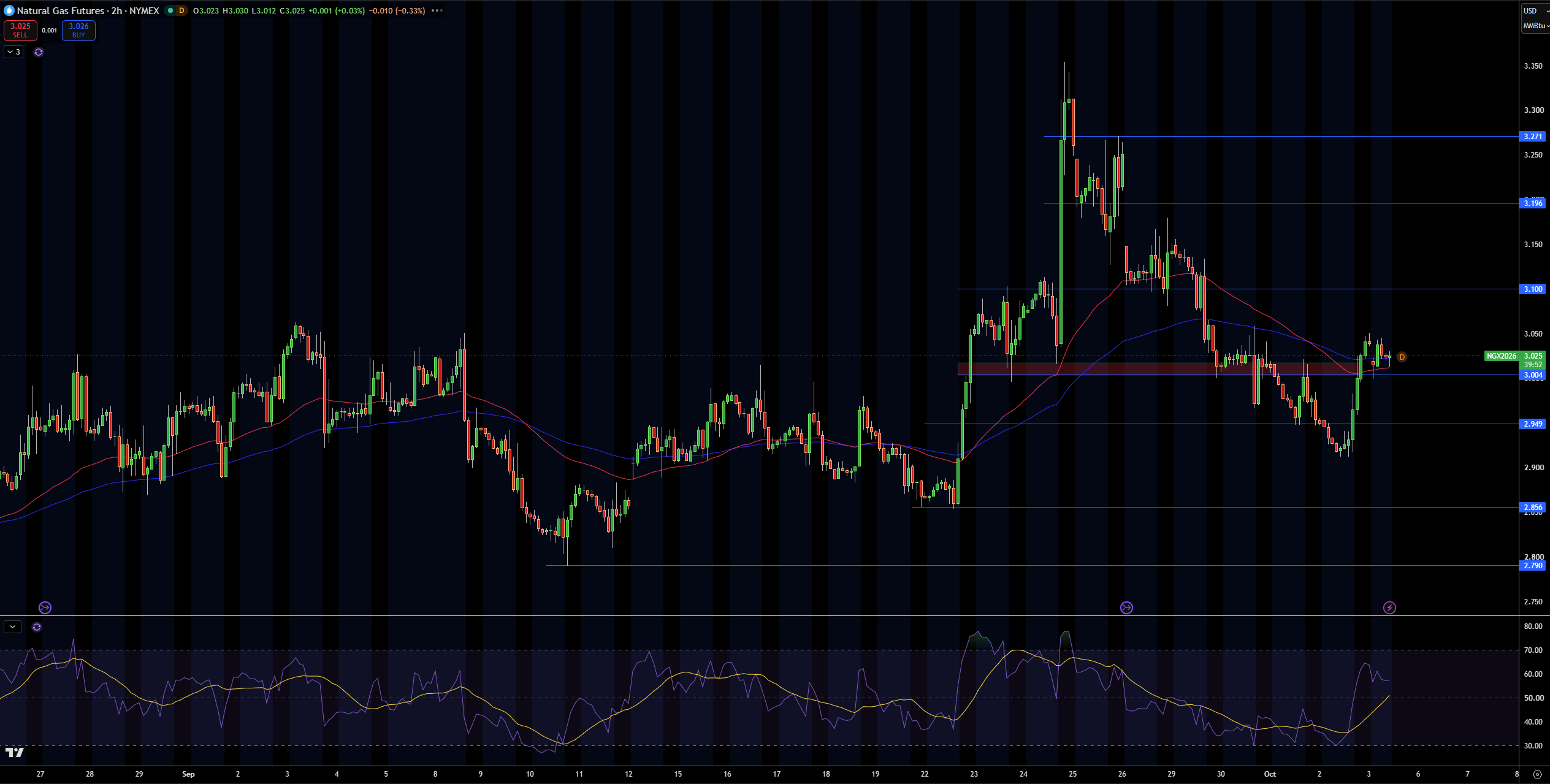Click the green market status dot
1550x784 pixels.
pos(170,10)
